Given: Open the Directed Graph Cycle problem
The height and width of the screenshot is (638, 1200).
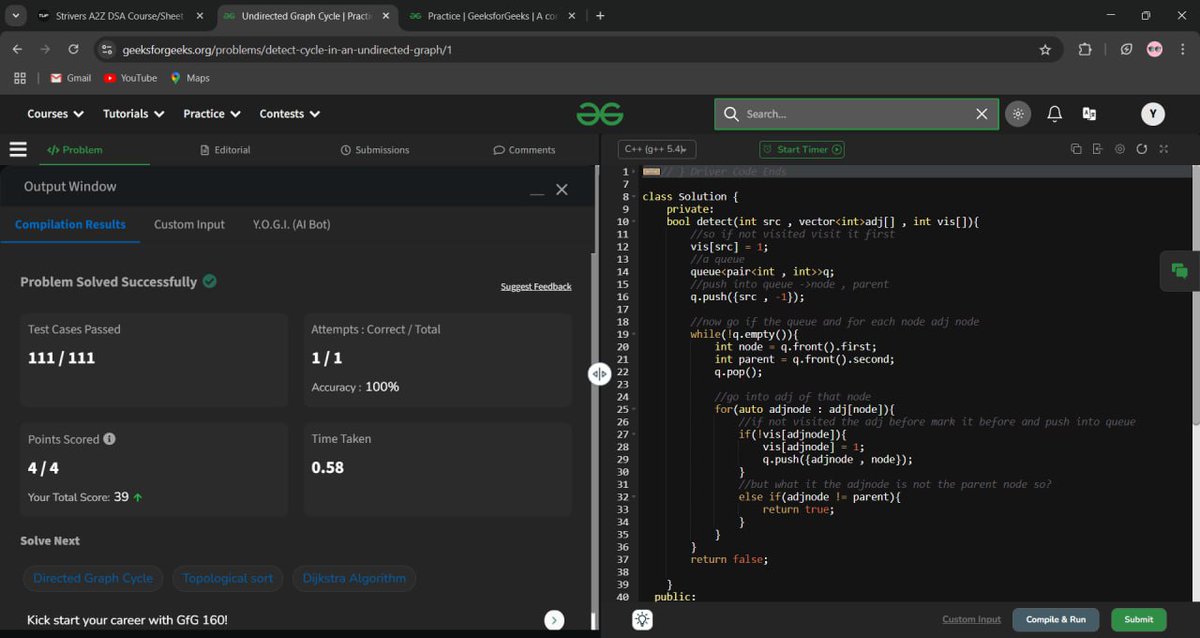Looking at the screenshot, I should click(x=93, y=578).
